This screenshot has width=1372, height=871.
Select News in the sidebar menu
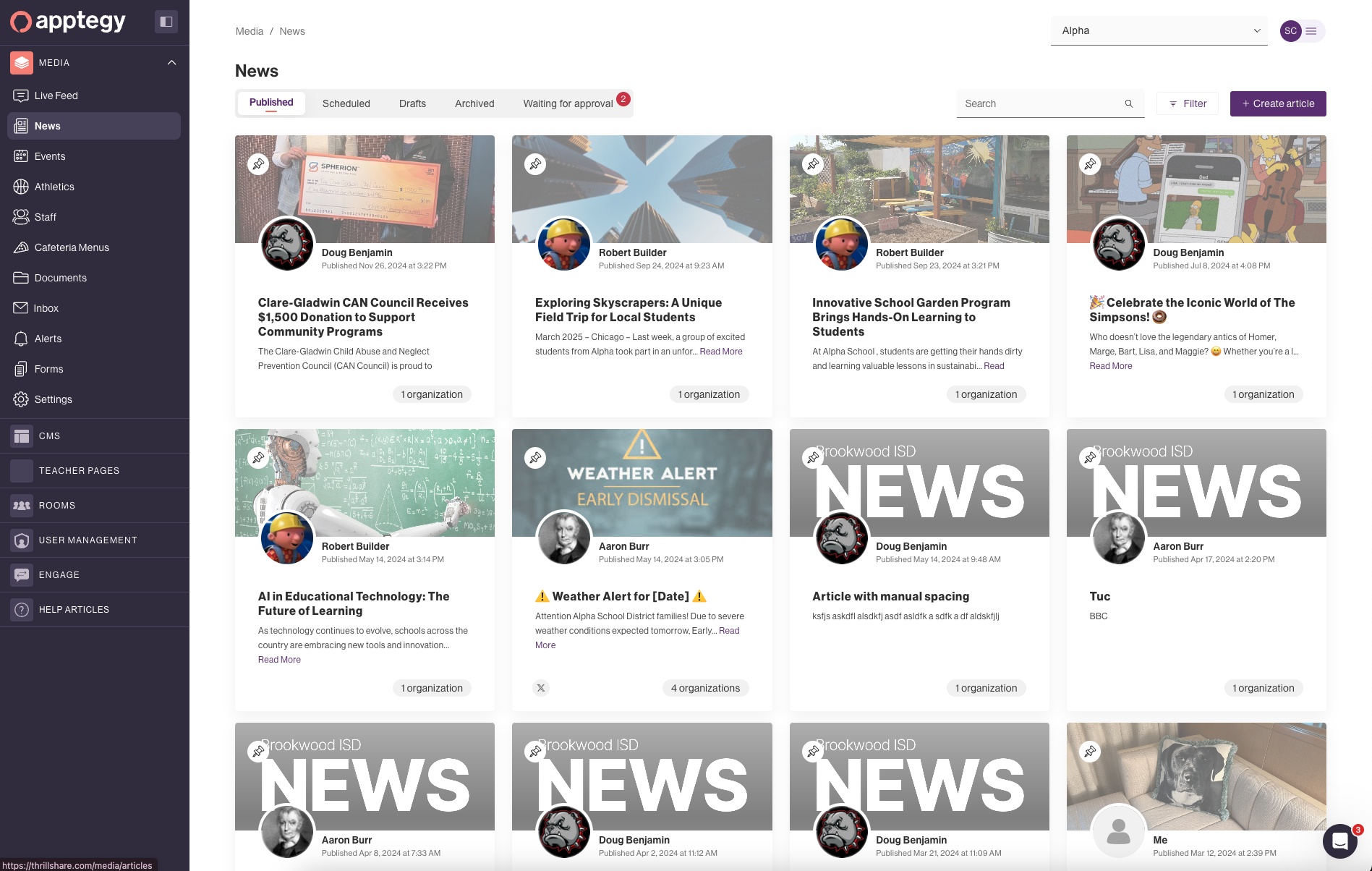tap(94, 126)
